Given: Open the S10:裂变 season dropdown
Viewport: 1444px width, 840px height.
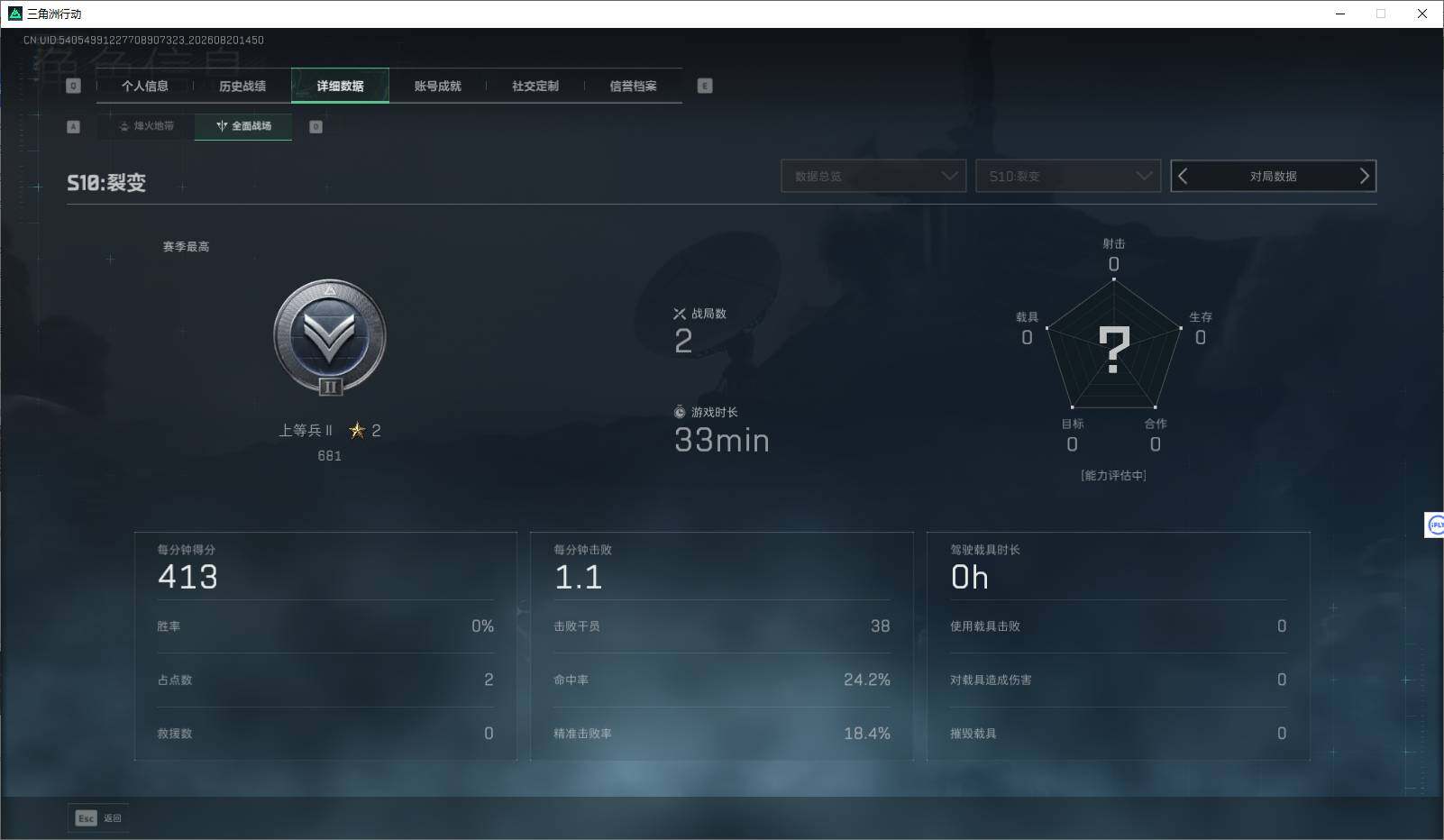Looking at the screenshot, I should 1068,176.
